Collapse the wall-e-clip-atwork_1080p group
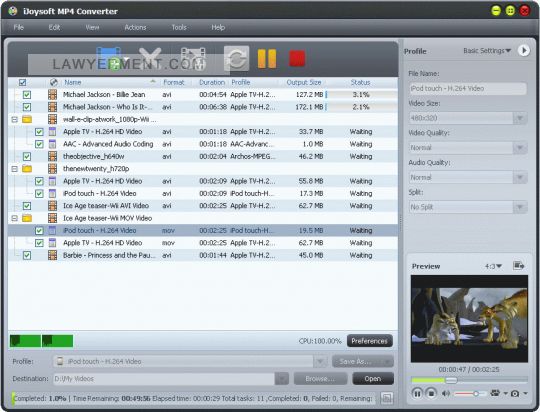 pyautogui.click(x=14, y=120)
